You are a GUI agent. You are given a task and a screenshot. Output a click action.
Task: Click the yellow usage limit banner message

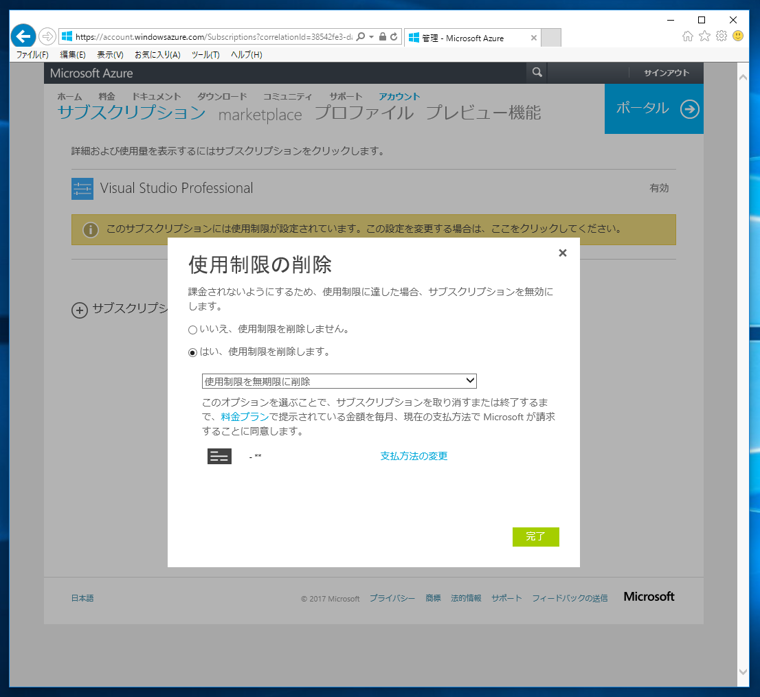(364, 229)
